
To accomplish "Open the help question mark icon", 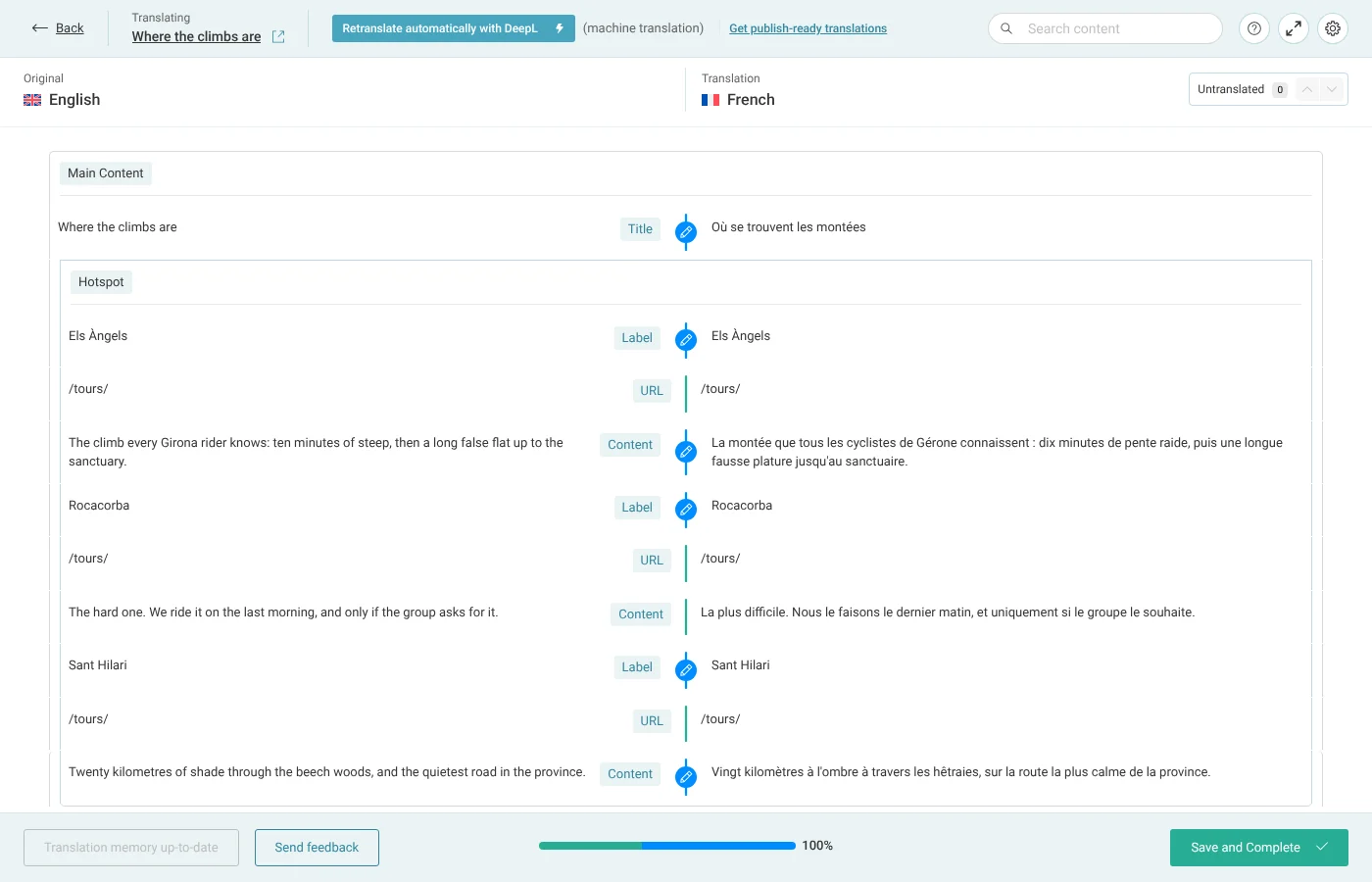I will (x=1254, y=28).
